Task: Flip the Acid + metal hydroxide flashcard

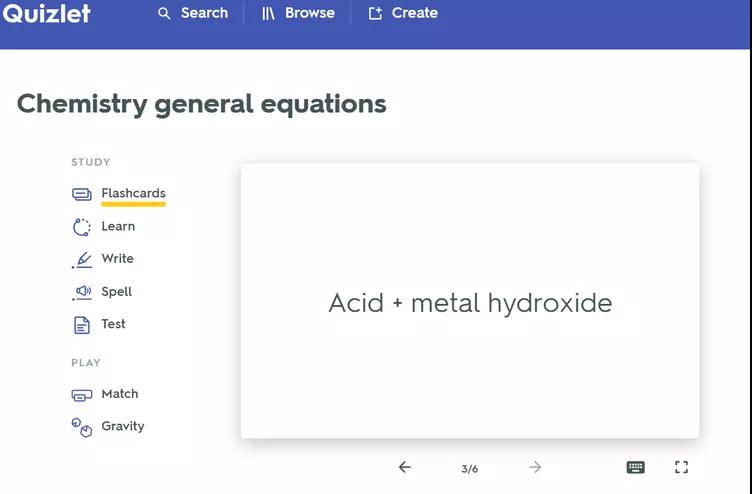Action: pyautogui.click(x=470, y=301)
